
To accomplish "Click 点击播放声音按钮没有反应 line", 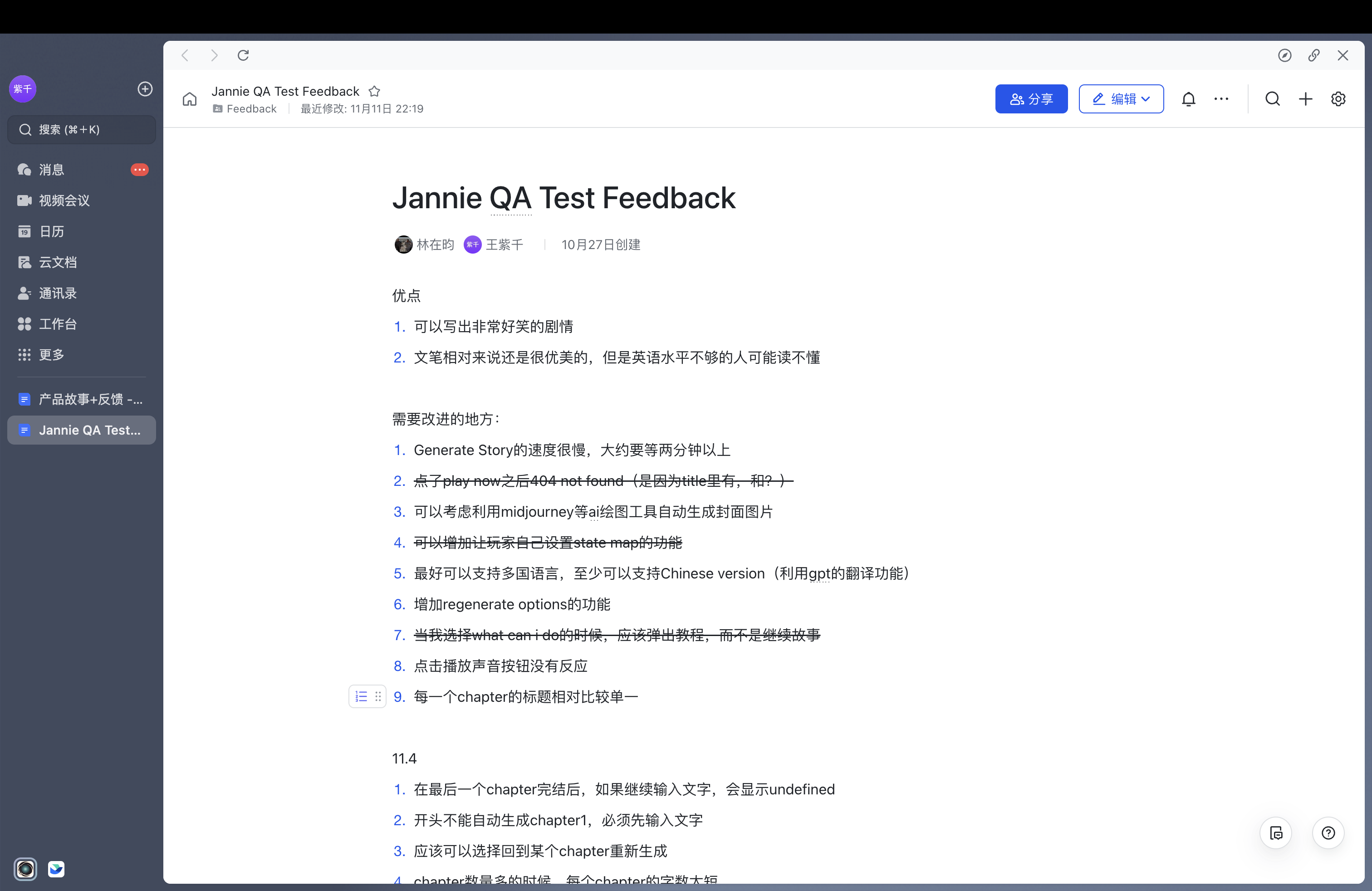I will 500,666.
